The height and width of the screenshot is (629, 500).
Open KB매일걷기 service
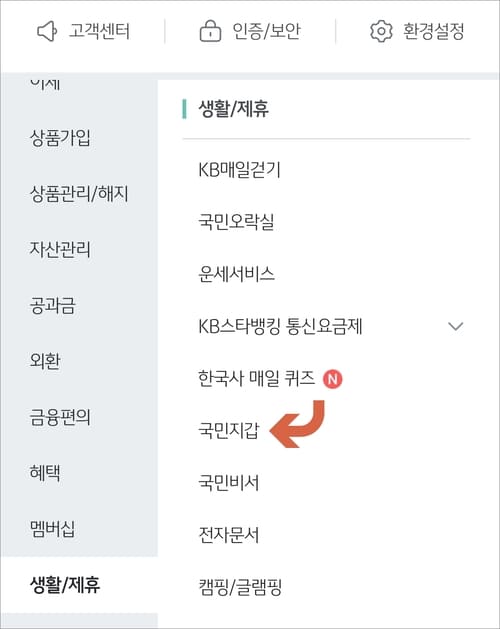pyautogui.click(x=240, y=170)
